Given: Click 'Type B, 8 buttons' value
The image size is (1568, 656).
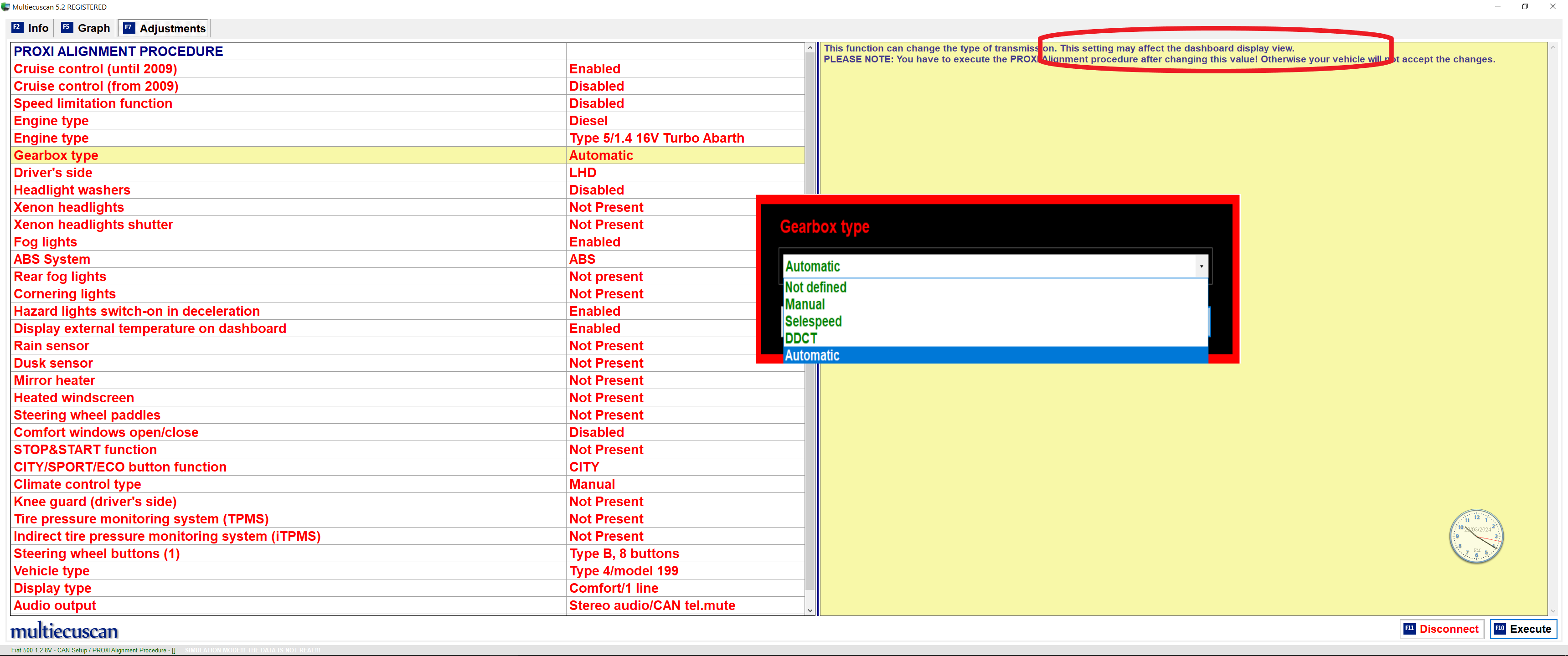Looking at the screenshot, I should coord(624,554).
